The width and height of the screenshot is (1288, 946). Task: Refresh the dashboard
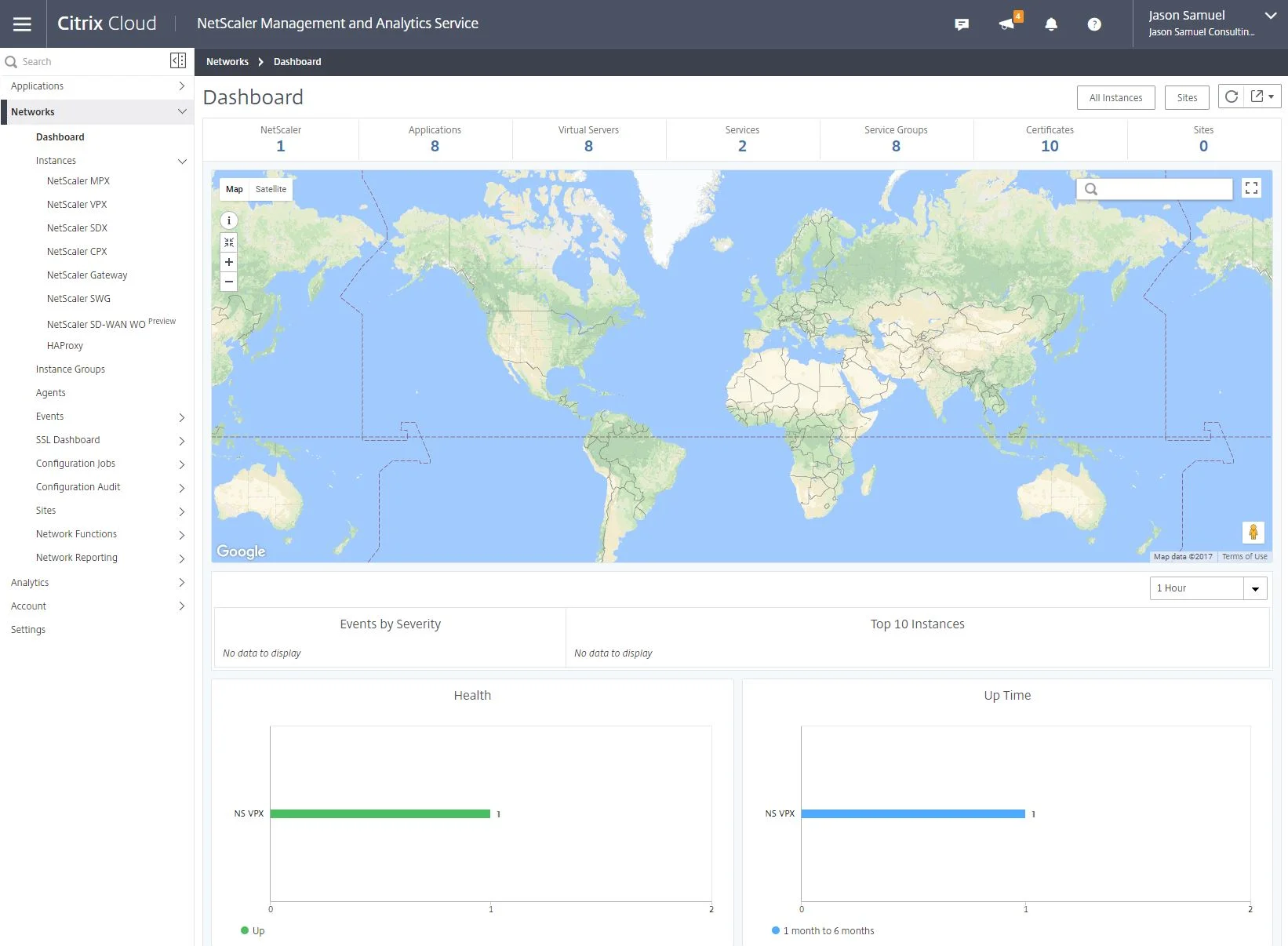(1232, 96)
